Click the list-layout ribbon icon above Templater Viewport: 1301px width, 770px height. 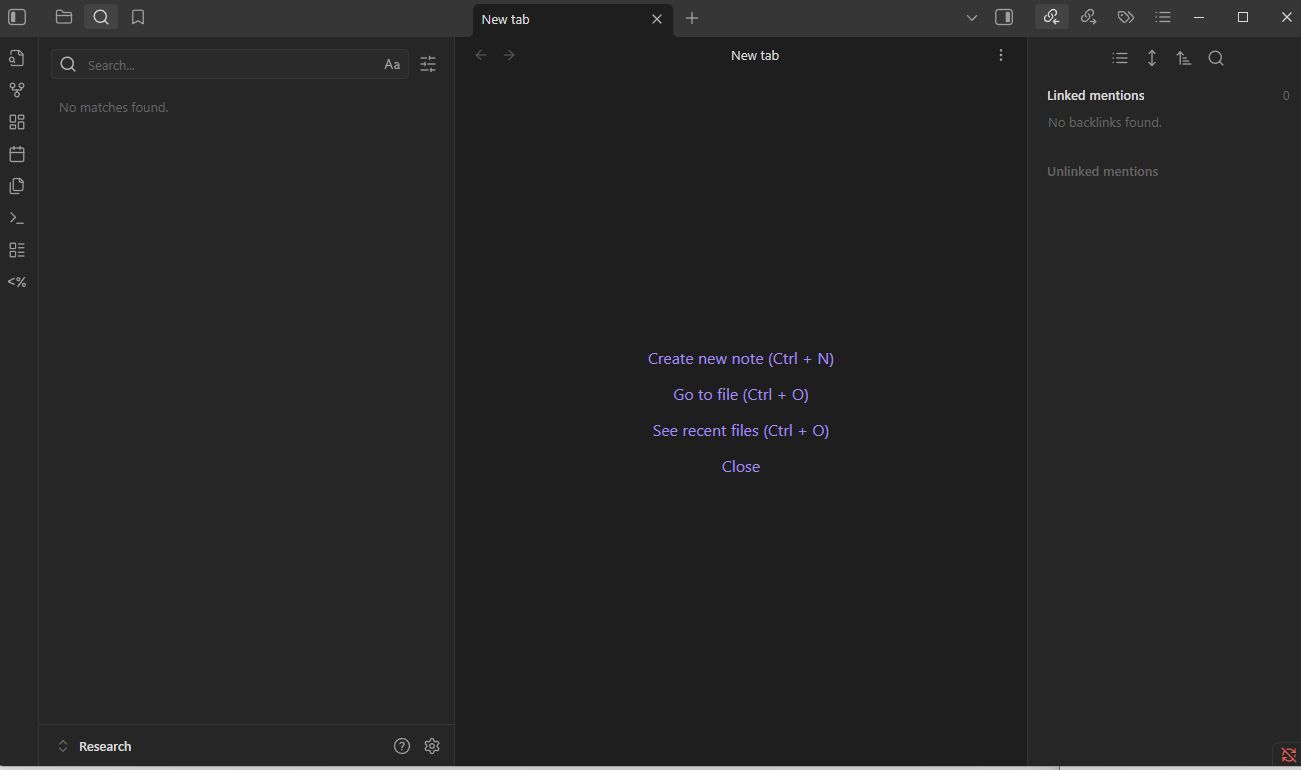(x=17, y=250)
